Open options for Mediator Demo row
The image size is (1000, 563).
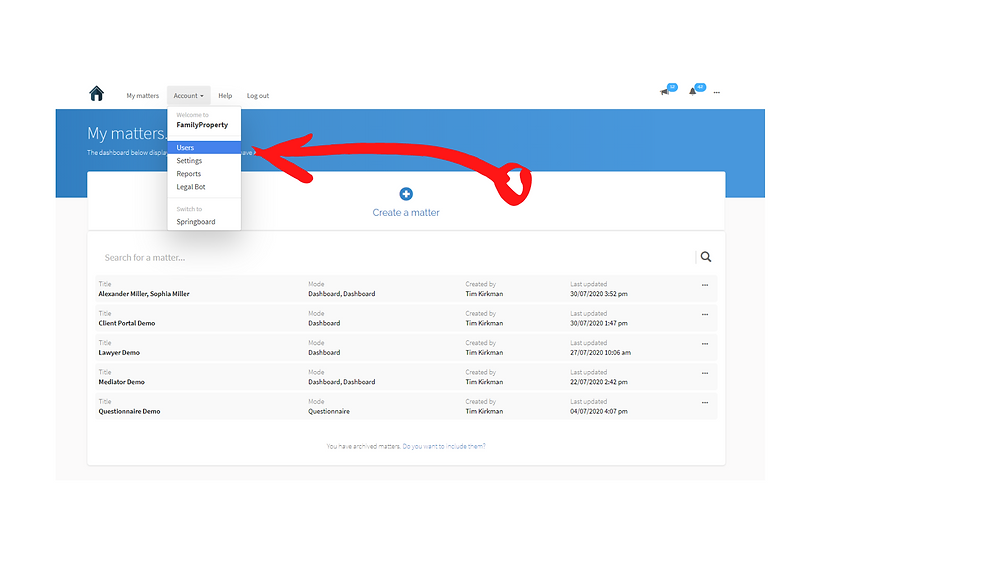pyautogui.click(x=705, y=373)
